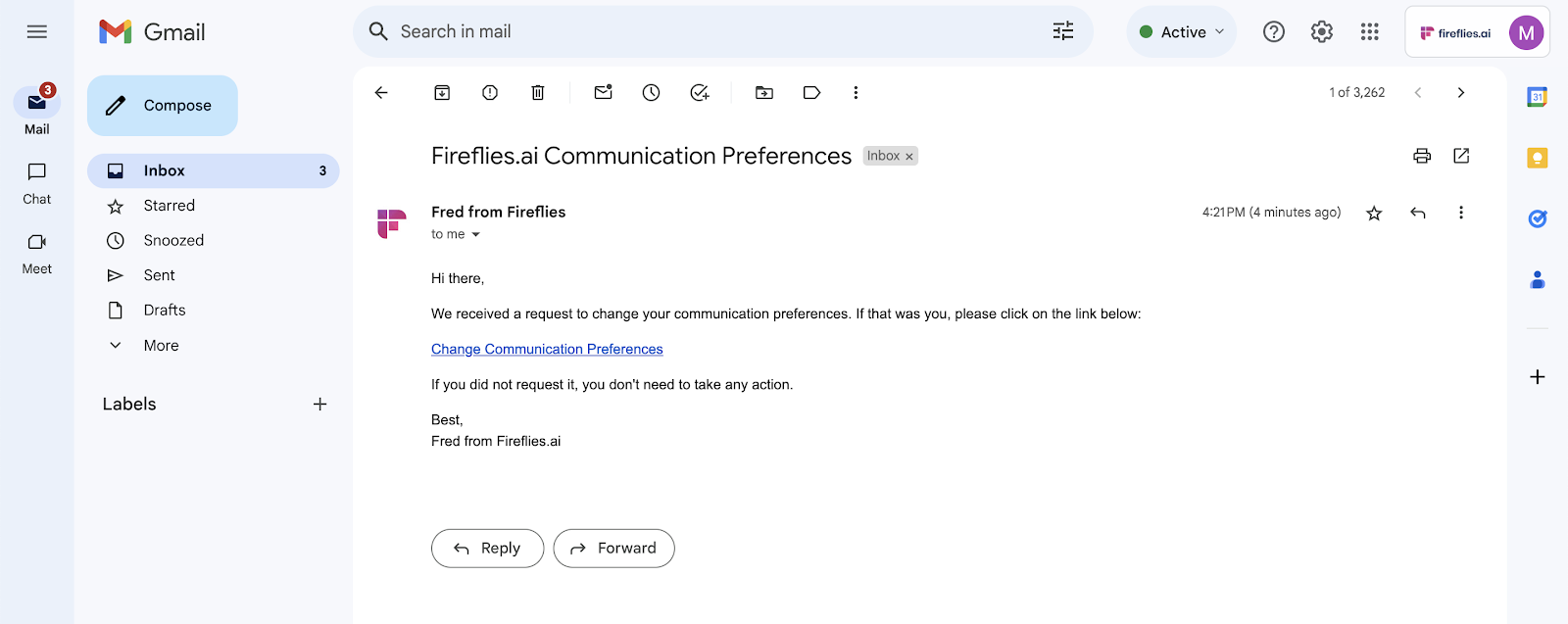Expand More in the left sidebar
Viewport: 1568px width, 624px height.
click(161, 346)
